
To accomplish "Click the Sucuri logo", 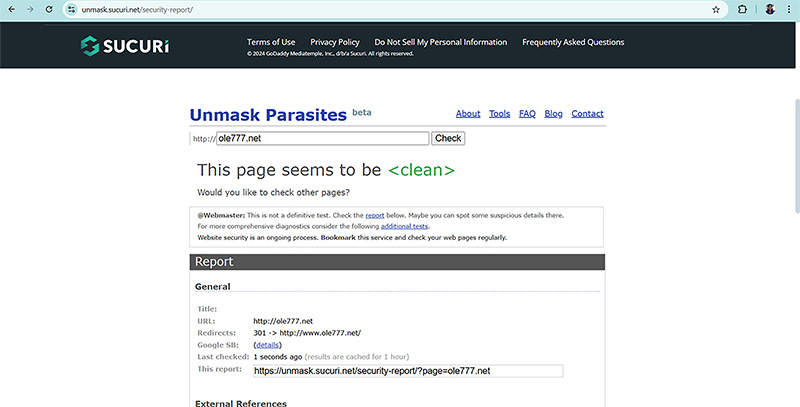I will tap(125, 46).
